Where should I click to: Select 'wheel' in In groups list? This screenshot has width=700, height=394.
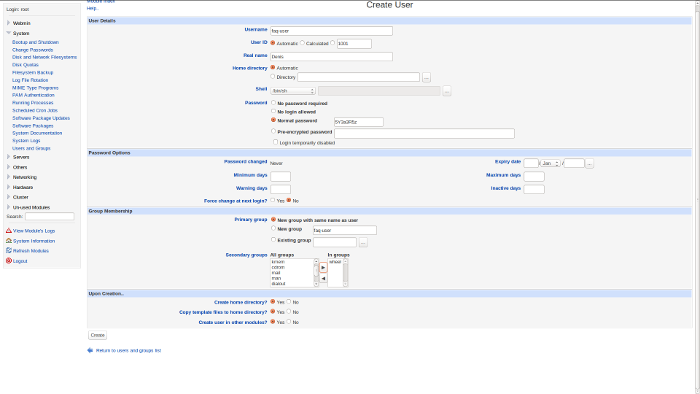(335, 262)
